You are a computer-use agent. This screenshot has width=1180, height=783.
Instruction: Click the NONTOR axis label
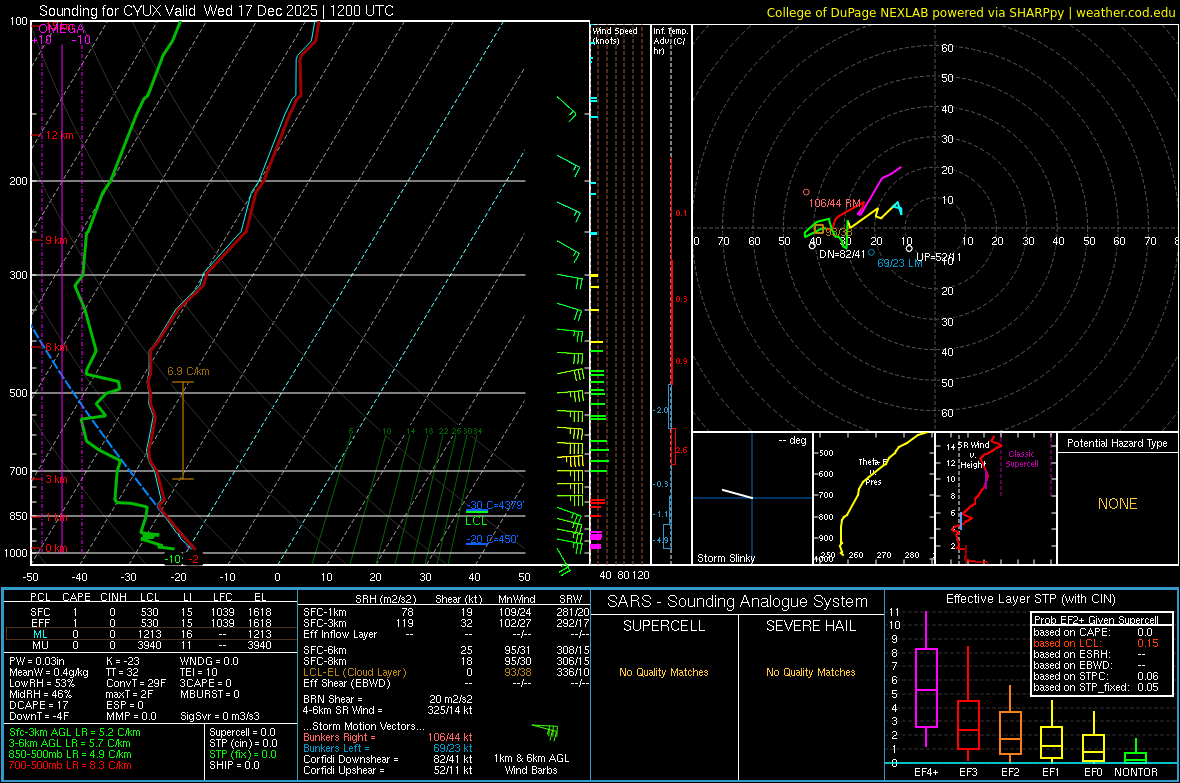[1135, 772]
